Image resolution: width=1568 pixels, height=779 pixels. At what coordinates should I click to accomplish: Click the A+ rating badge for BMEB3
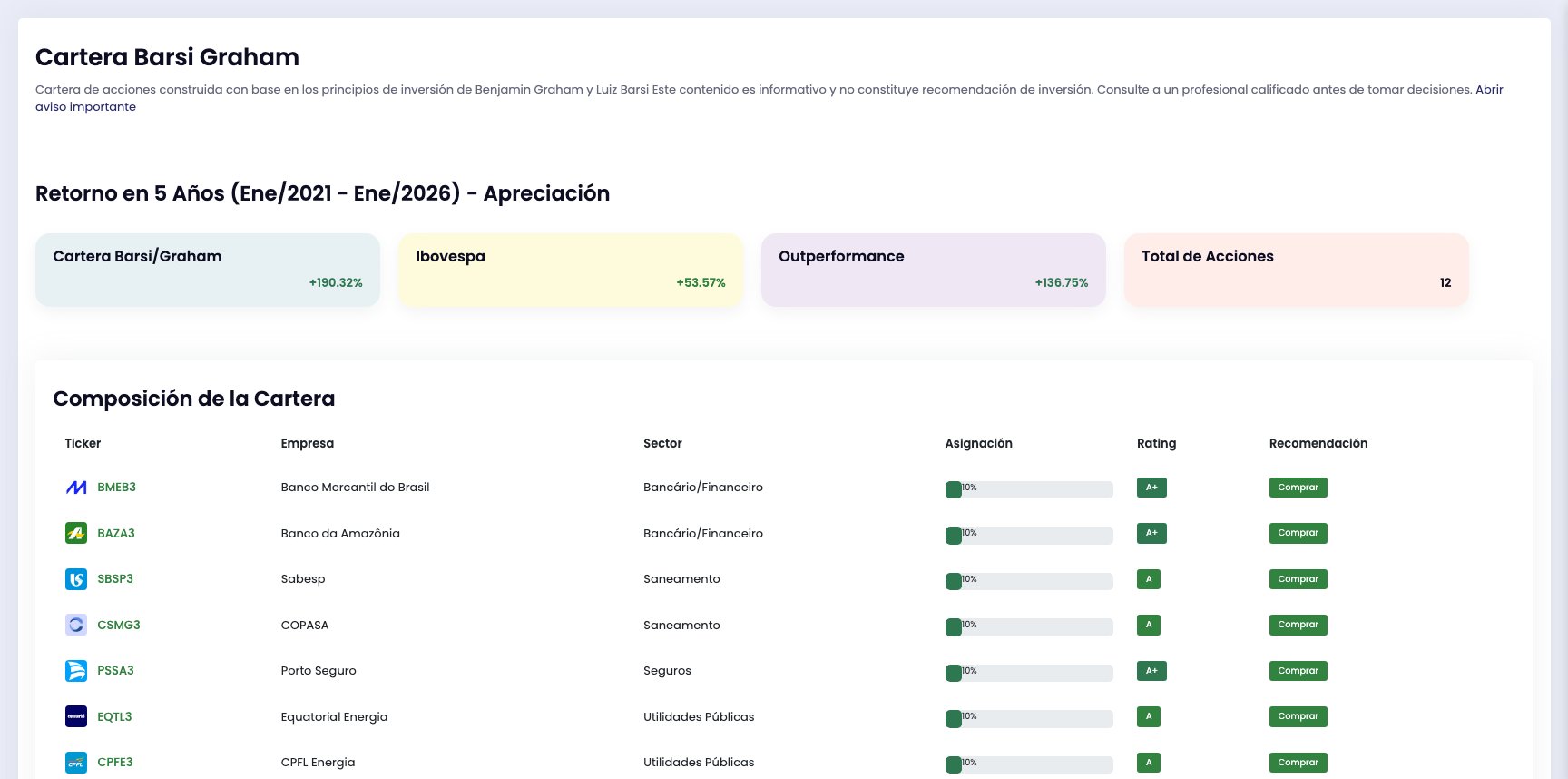click(1151, 488)
